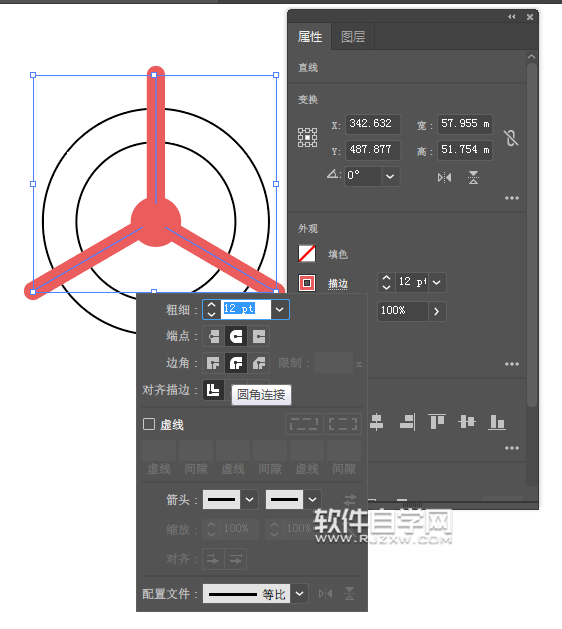Viewport: 562px width, 629px height.
Task: Edit the 100% opacity field
Action: click(x=402, y=311)
